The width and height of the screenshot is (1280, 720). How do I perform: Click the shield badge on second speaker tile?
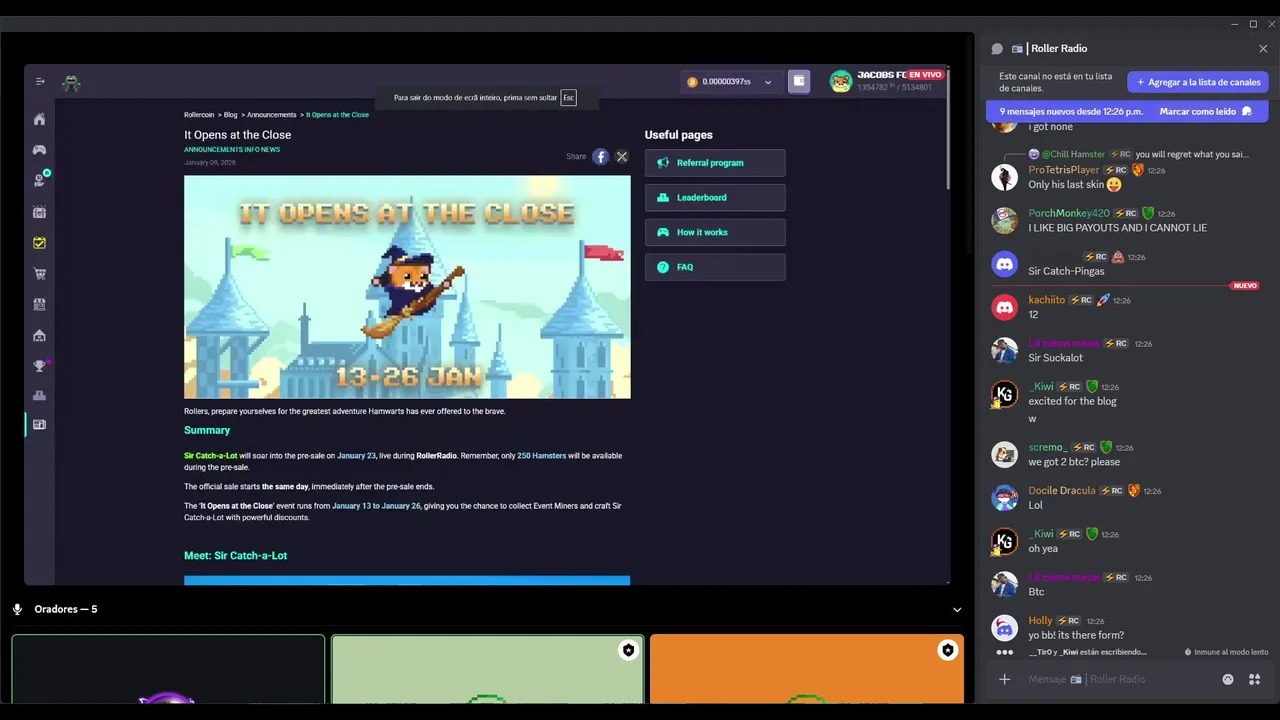(x=628, y=650)
